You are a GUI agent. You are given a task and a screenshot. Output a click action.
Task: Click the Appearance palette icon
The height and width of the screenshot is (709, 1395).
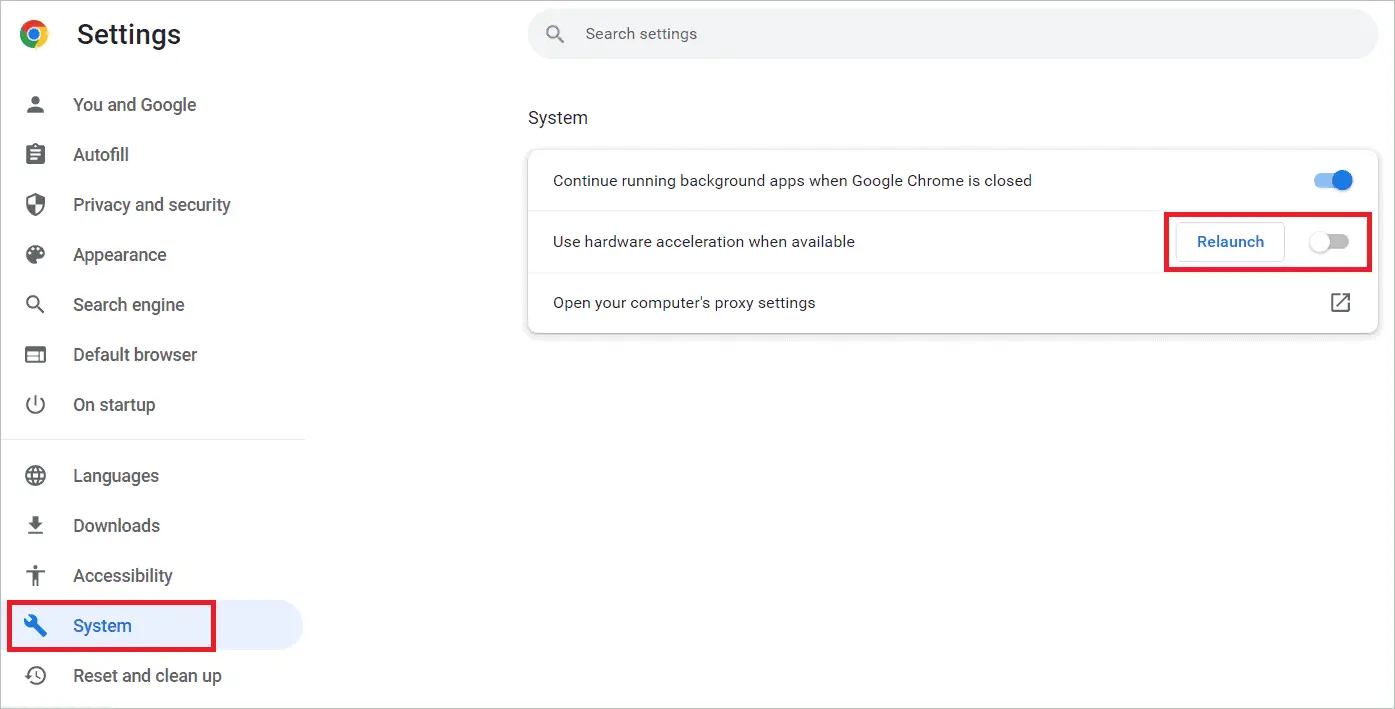pos(35,254)
